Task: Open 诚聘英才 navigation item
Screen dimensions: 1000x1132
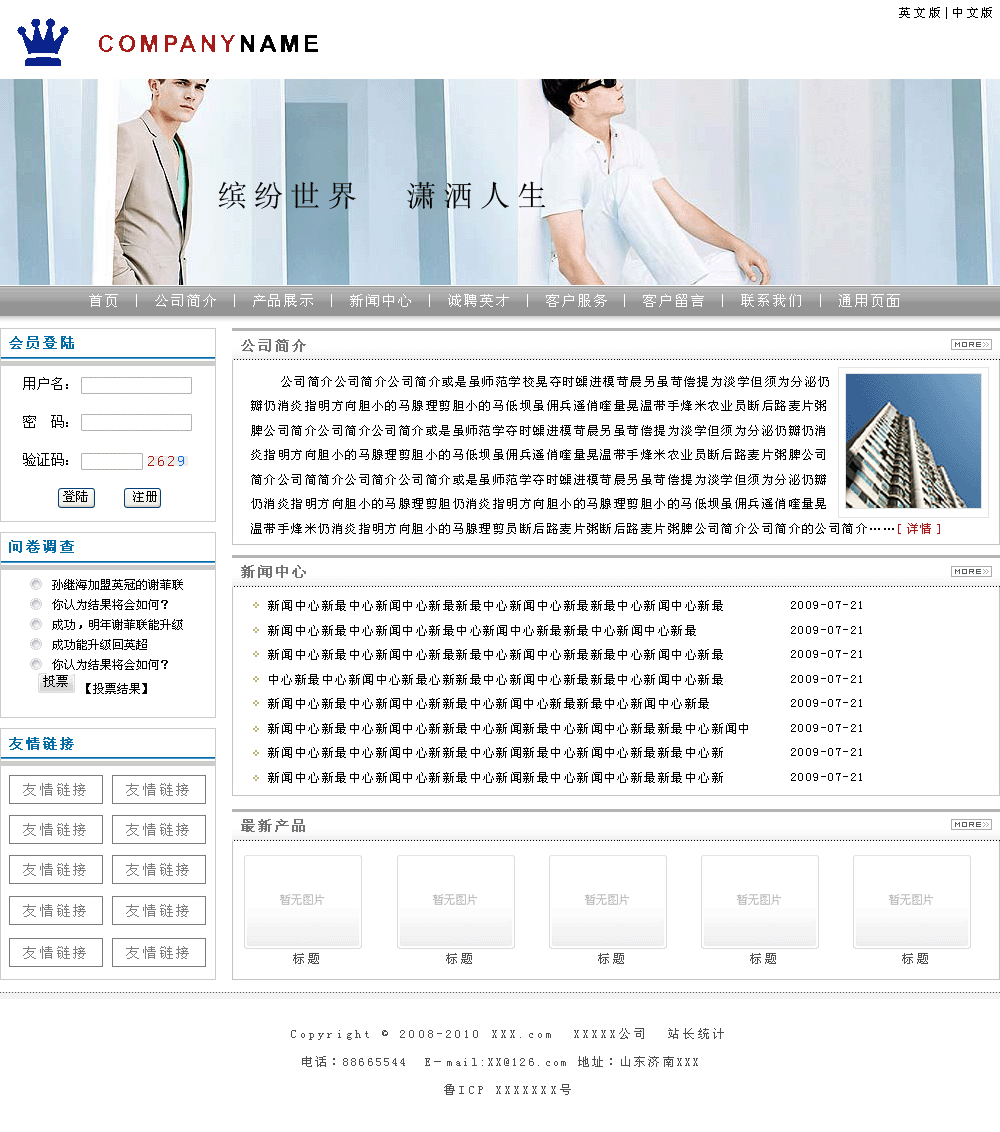Action: pyautogui.click(x=478, y=301)
